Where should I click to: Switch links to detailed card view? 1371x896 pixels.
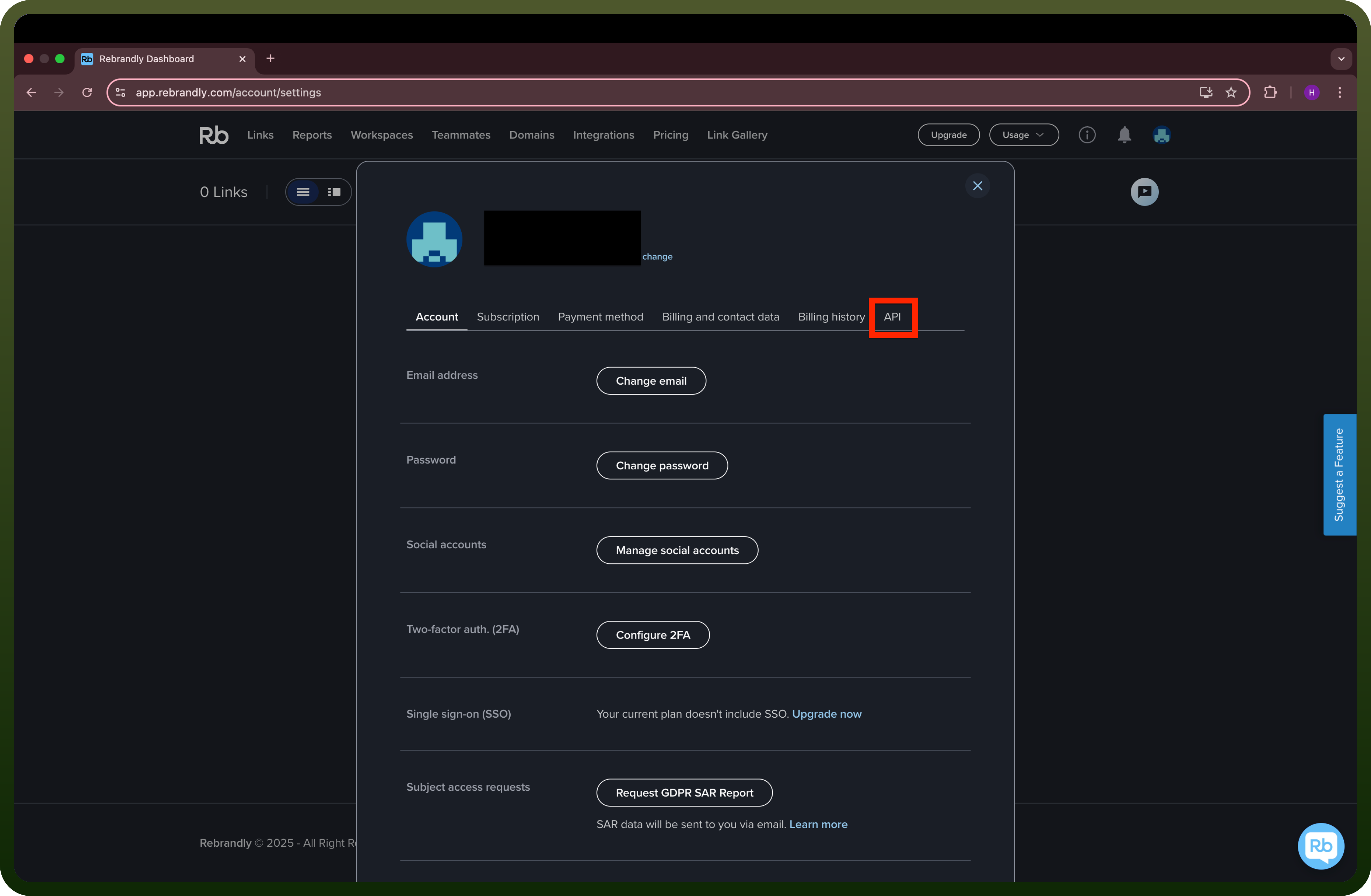pos(334,192)
